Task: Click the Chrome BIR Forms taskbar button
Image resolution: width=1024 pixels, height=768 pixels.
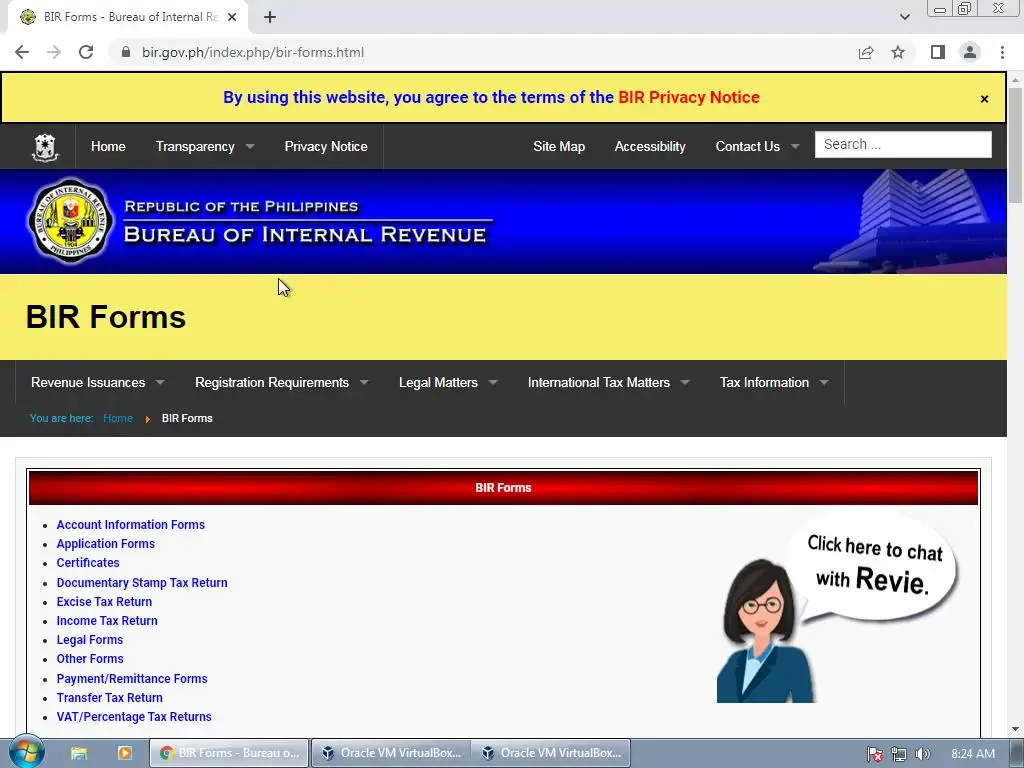Action: point(229,753)
